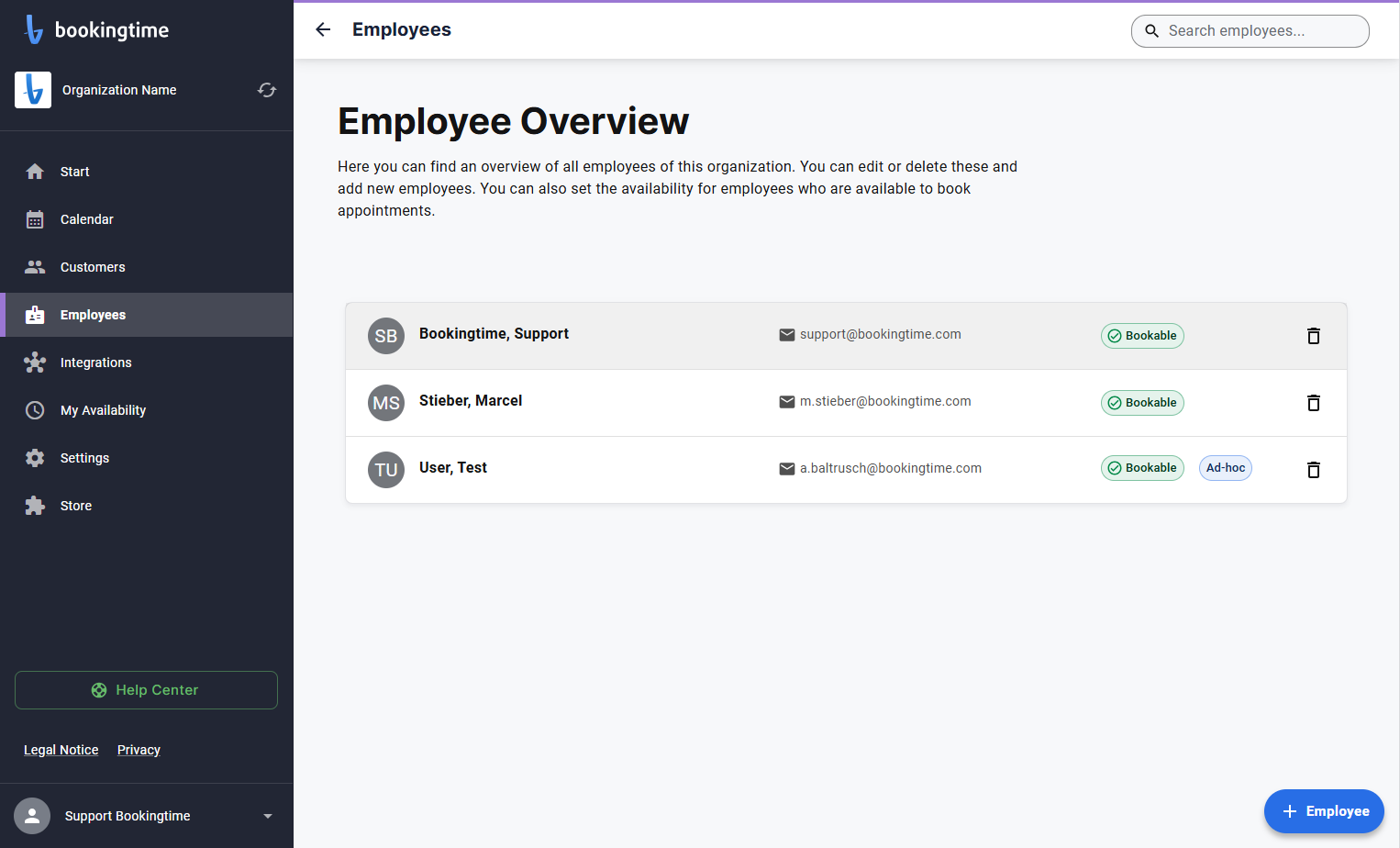Click the Ad-hoc badge for User, Test

(1226, 468)
